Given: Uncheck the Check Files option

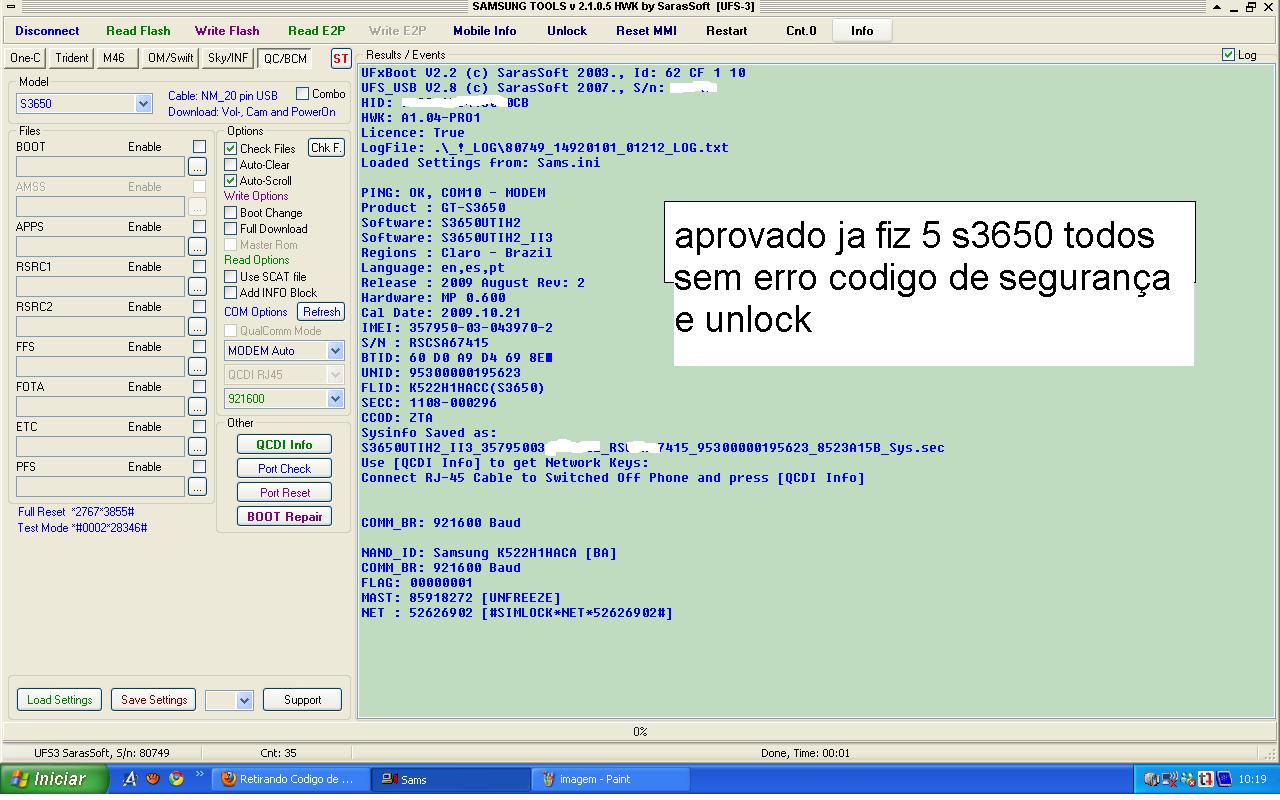Looking at the screenshot, I should 230,148.
